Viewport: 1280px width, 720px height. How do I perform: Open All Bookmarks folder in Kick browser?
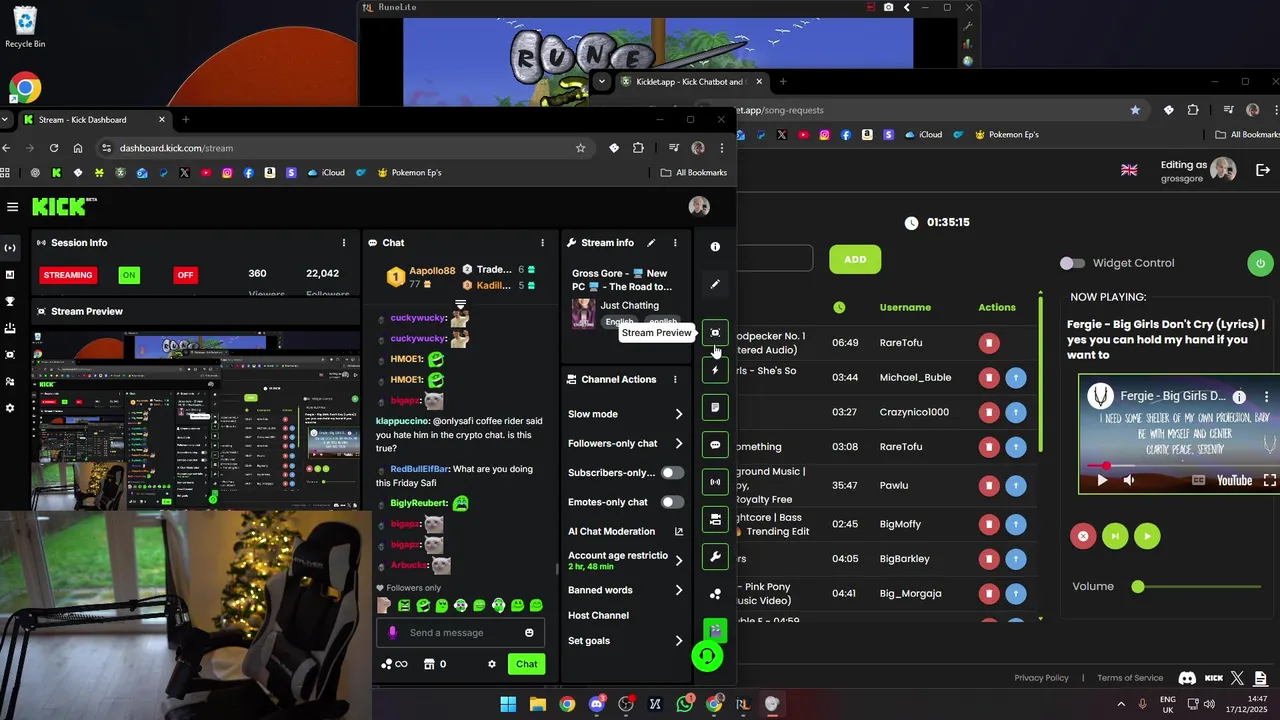[x=694, y=173]
